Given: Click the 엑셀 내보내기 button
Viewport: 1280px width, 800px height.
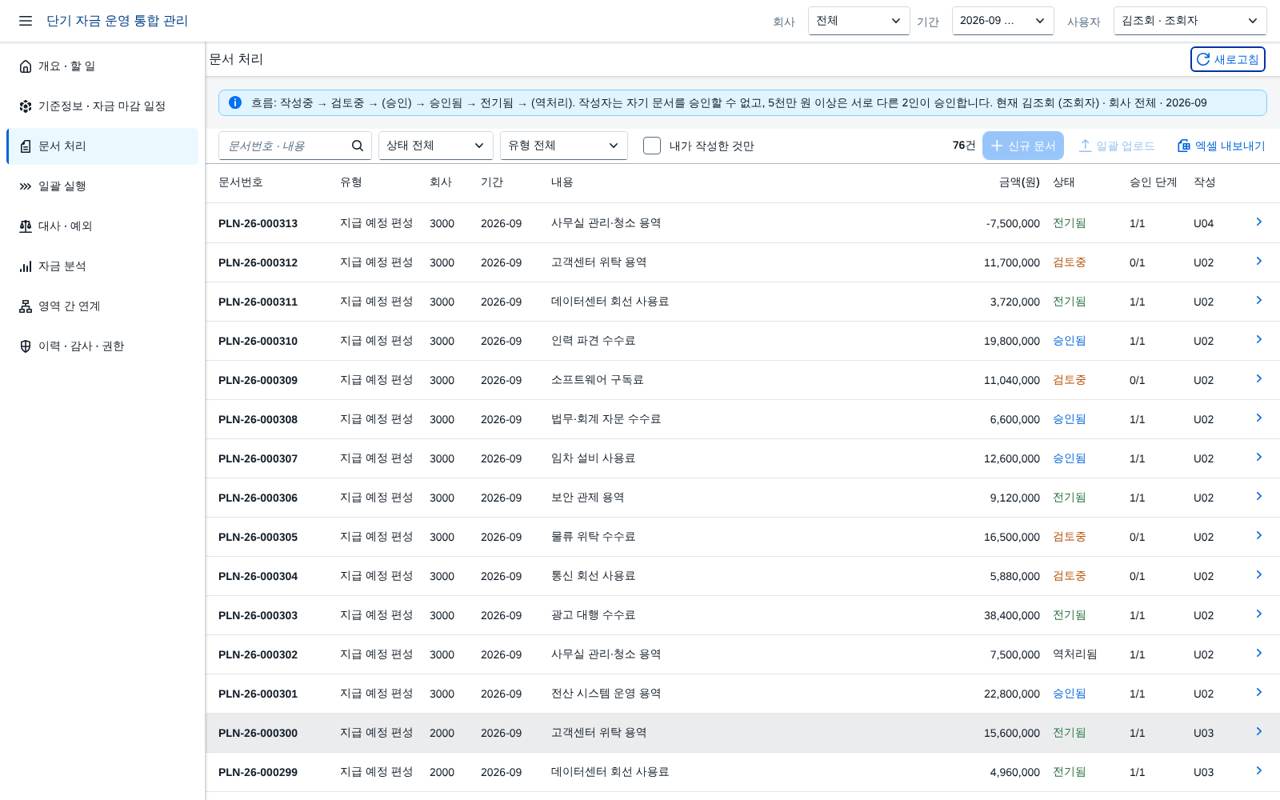Looking at the screenshot, I should pyautogui.click(x=1221, y=146).
